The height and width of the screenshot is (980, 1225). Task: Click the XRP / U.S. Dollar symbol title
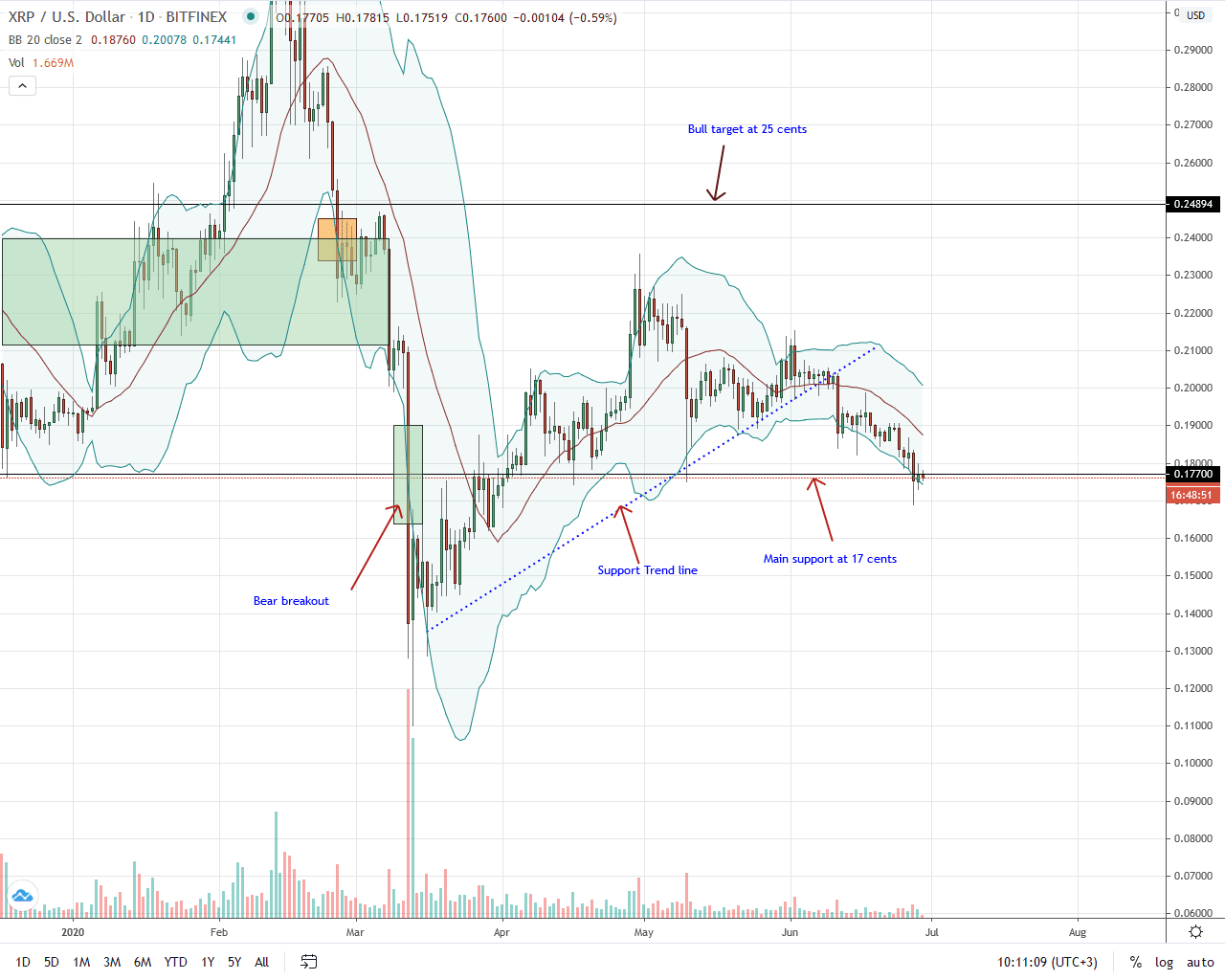pyautogui.click(x=67, y=17)
